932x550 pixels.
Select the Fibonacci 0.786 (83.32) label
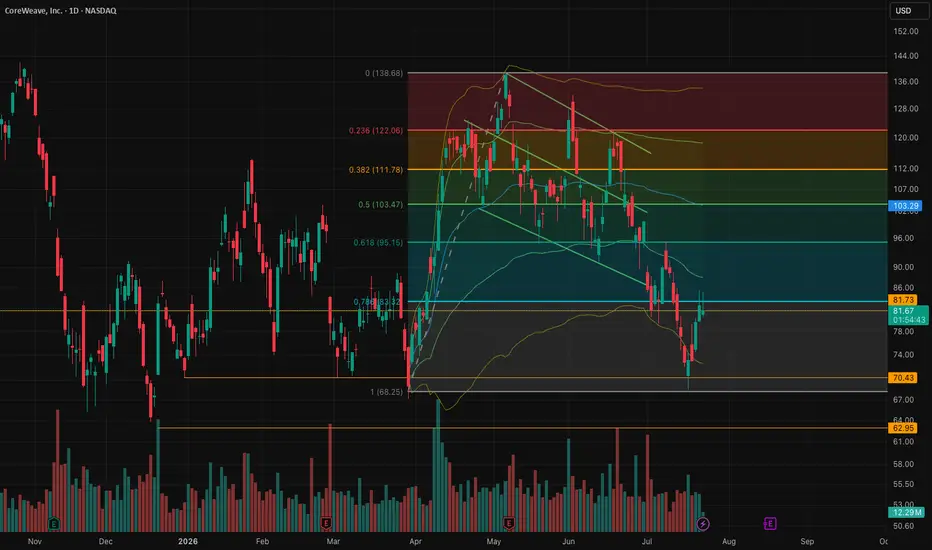[x=378, y=301]
